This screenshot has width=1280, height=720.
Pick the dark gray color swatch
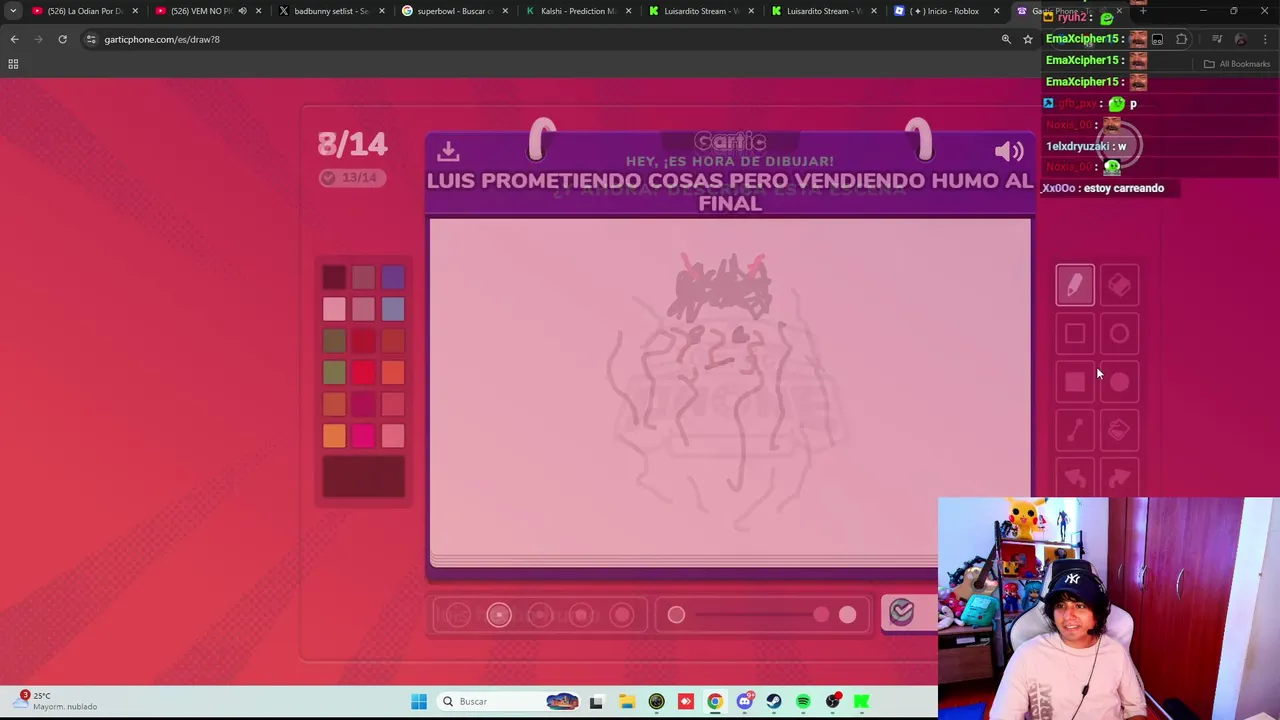[363, 277]
